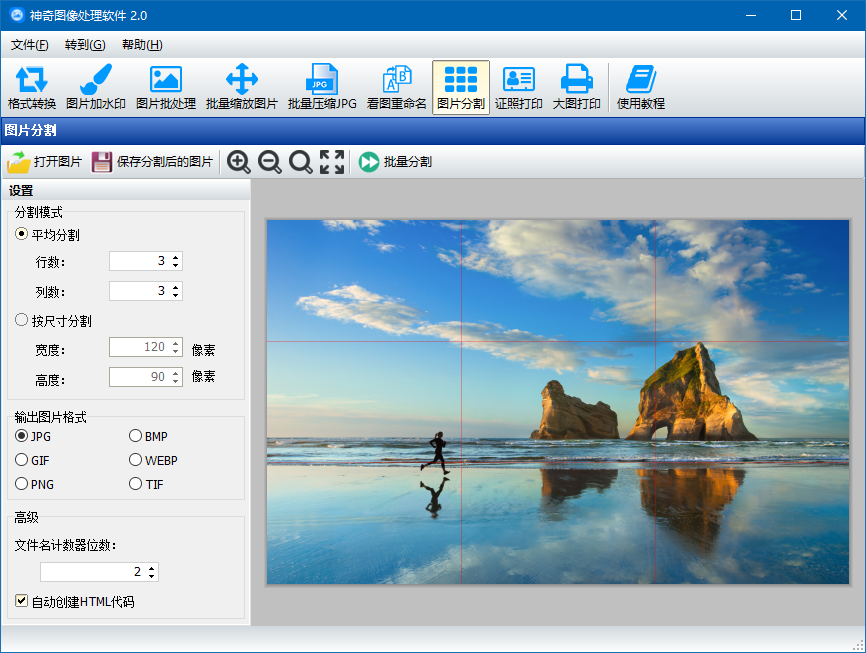
Task: Choose PNG output format
Action: click(x=35, y=484)
